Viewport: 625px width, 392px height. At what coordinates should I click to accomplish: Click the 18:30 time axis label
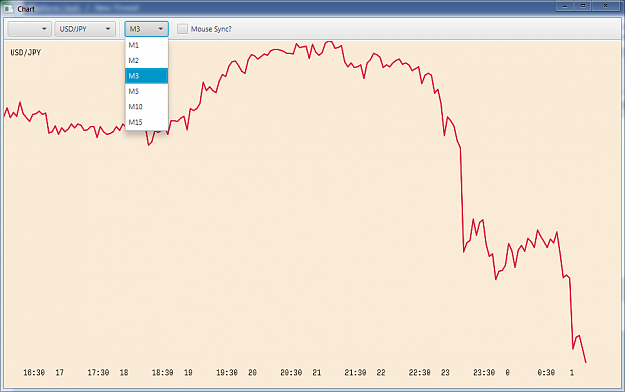(162, 372)
